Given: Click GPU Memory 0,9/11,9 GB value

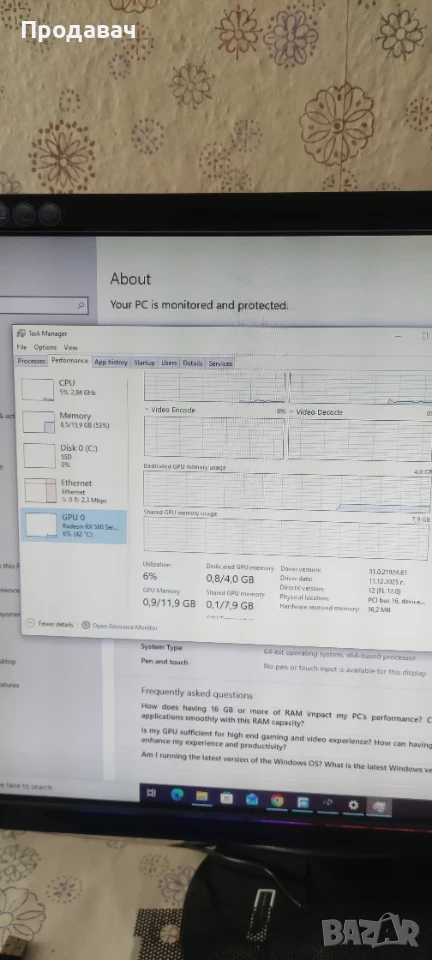Looking at the screenshot, I should pos(169,603).
